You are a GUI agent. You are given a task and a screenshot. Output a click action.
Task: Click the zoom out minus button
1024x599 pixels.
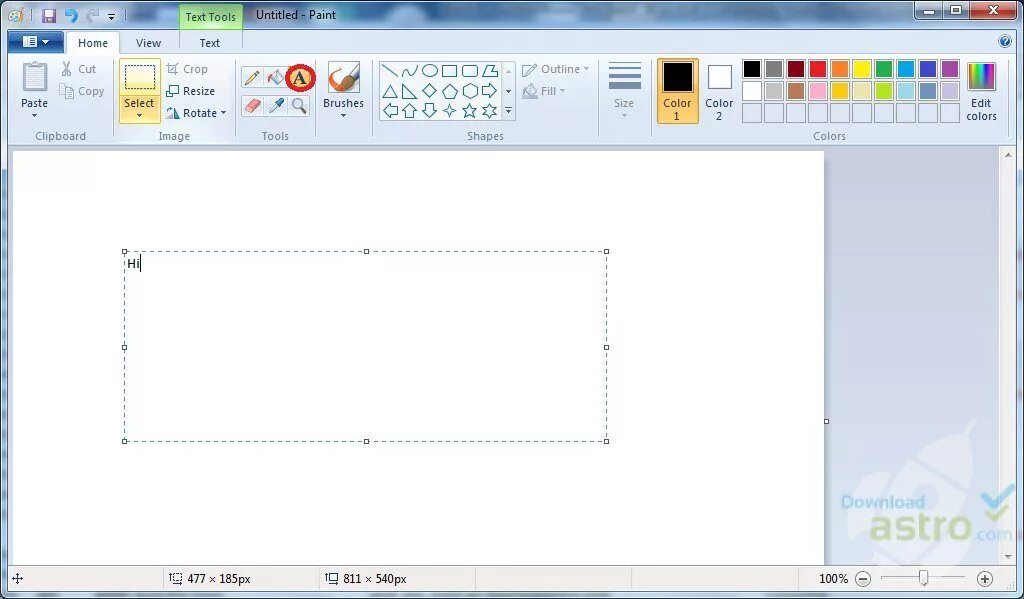pyautogui.click(x=863, y=579)
